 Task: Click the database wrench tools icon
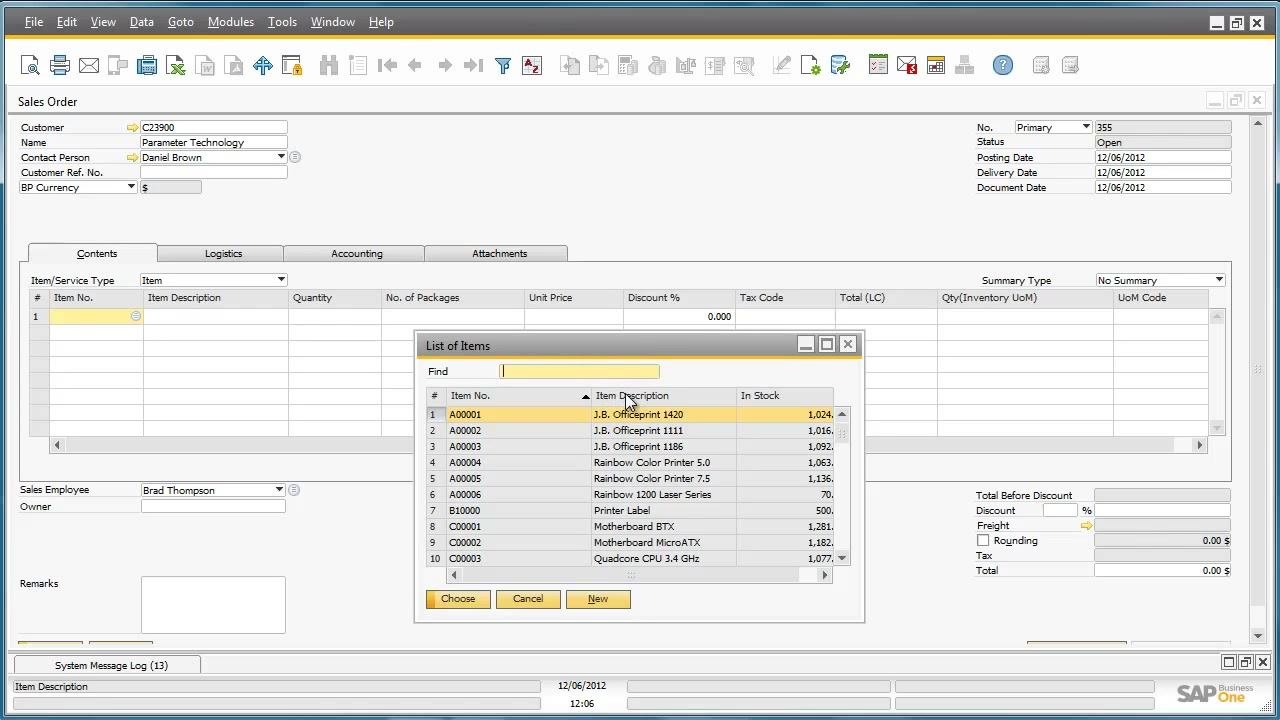tap(840, 66)
